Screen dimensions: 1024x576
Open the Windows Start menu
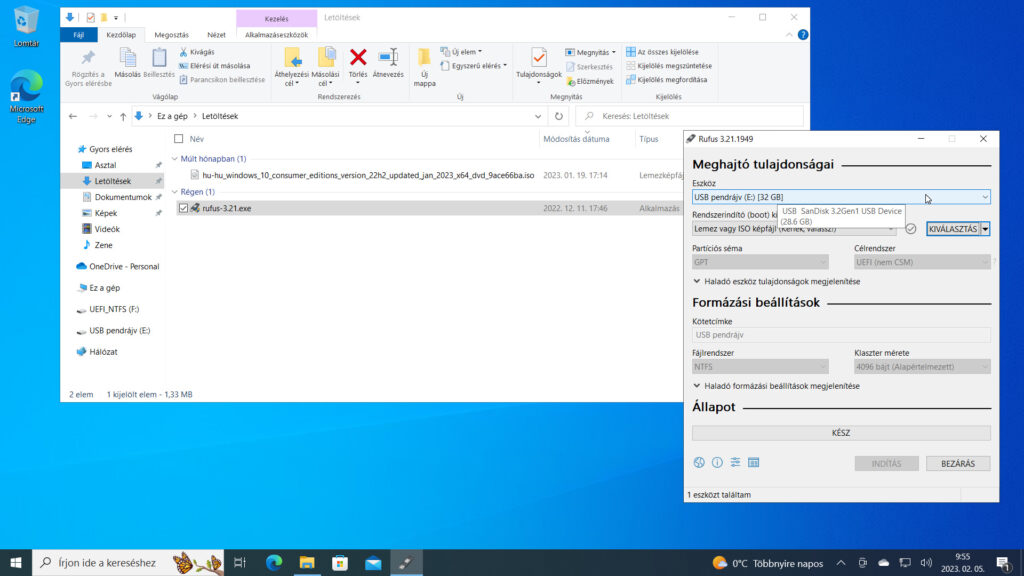[x=16, y=562]
